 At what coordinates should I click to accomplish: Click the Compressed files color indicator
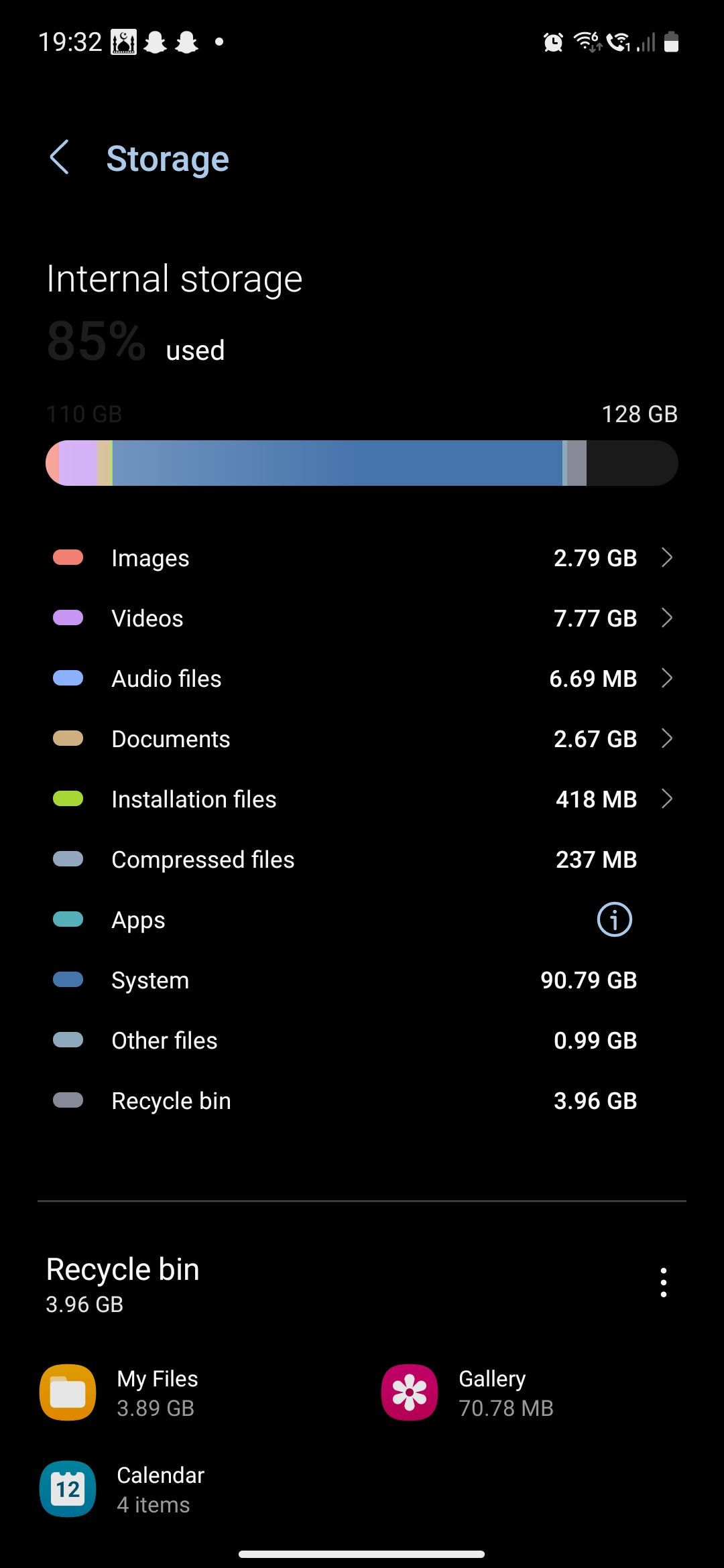point(68,858)
